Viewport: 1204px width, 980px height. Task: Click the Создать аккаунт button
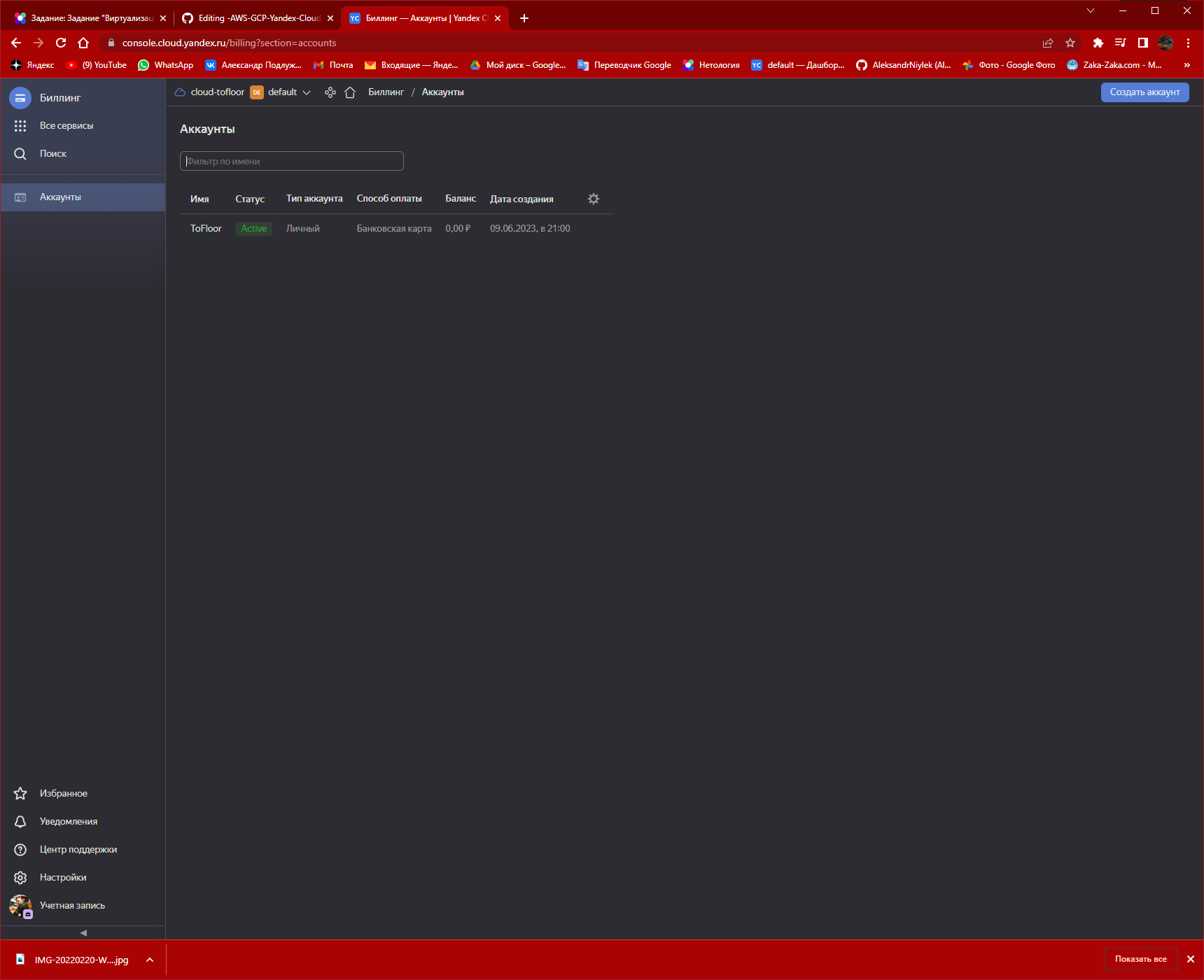[x=1145, y=92]
